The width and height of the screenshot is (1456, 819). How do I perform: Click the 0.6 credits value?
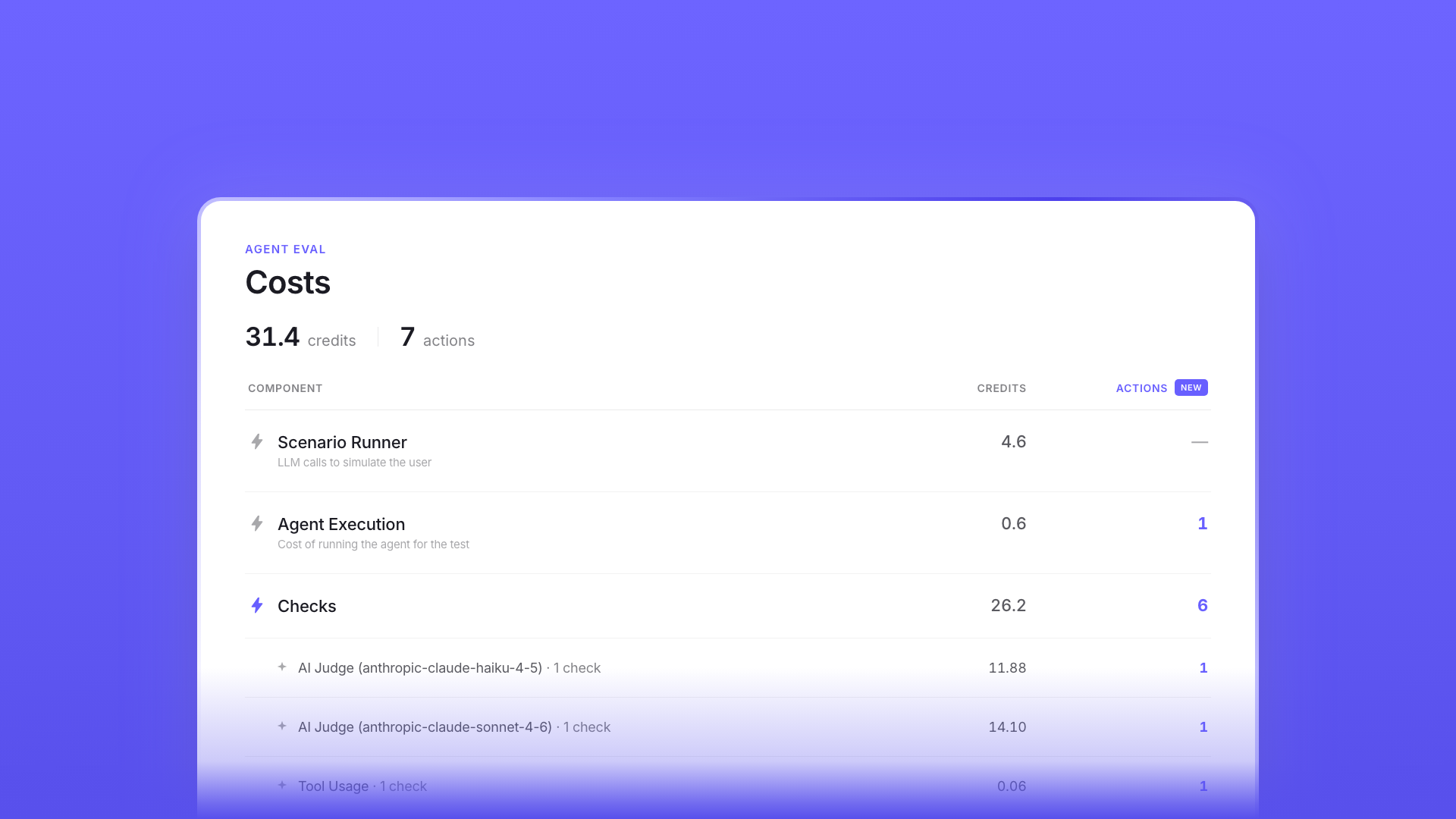coord(1013,523)
